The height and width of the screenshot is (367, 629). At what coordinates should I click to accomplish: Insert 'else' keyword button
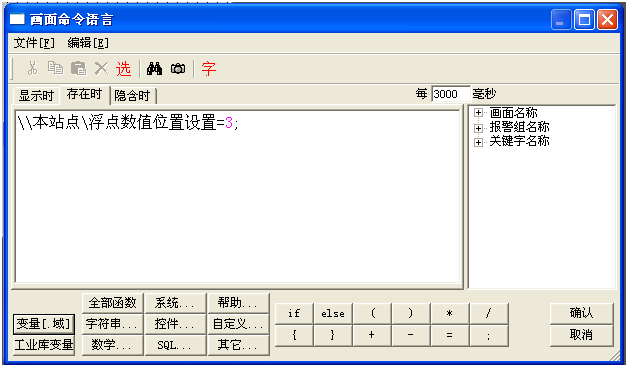tap(333, 313)
